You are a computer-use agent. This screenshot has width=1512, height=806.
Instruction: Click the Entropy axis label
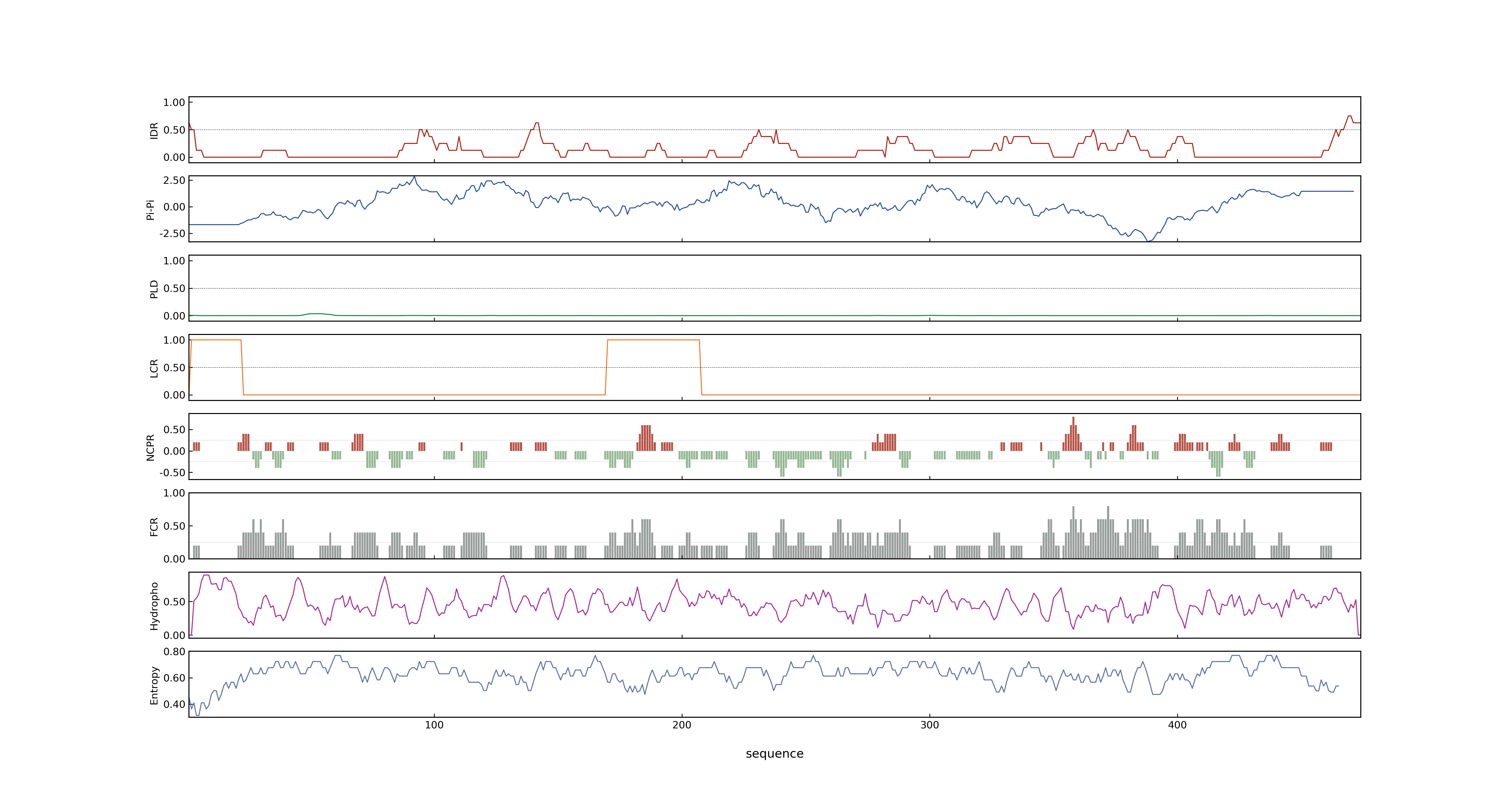[154, 685]
